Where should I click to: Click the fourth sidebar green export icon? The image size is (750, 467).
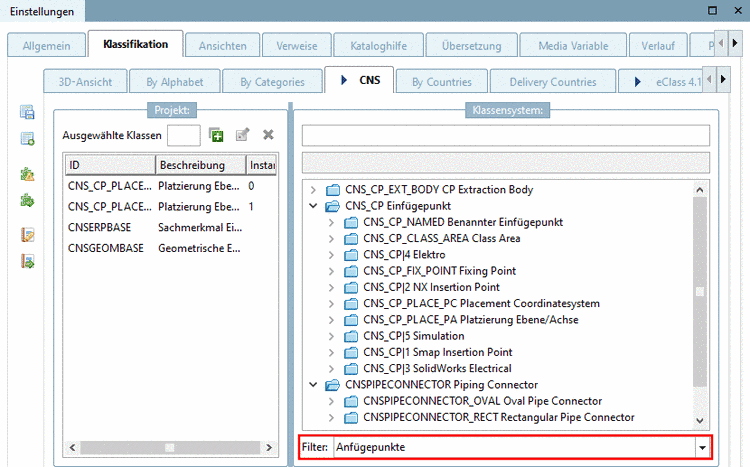27,200
